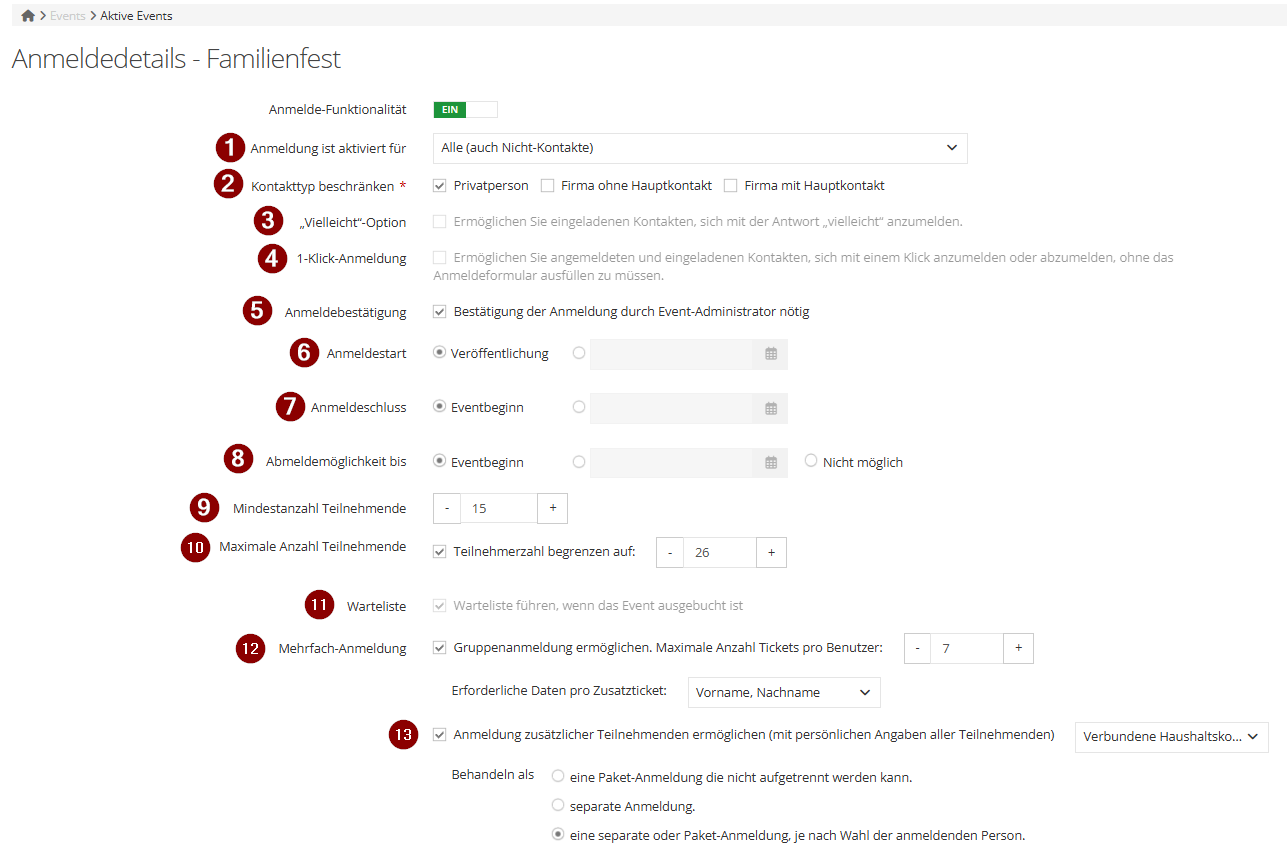Click the Anmeldestart custom date field
The width and height of the screenshot is (1287, 856).
670,354
